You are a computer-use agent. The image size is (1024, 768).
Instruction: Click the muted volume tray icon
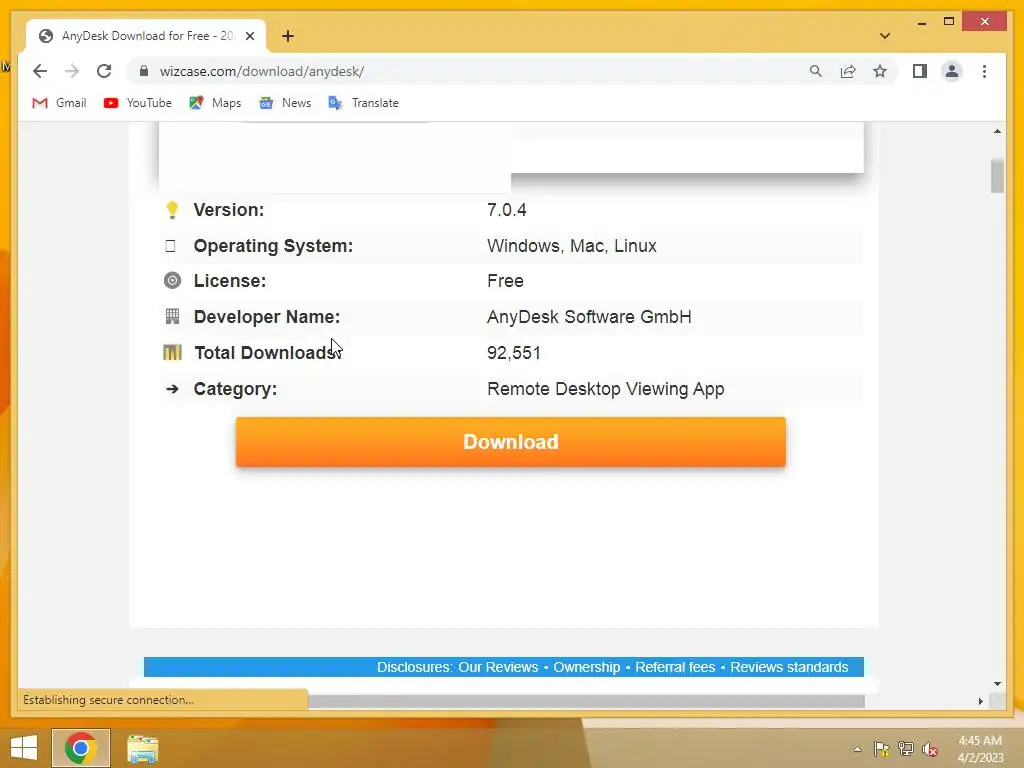click(930, 749)
